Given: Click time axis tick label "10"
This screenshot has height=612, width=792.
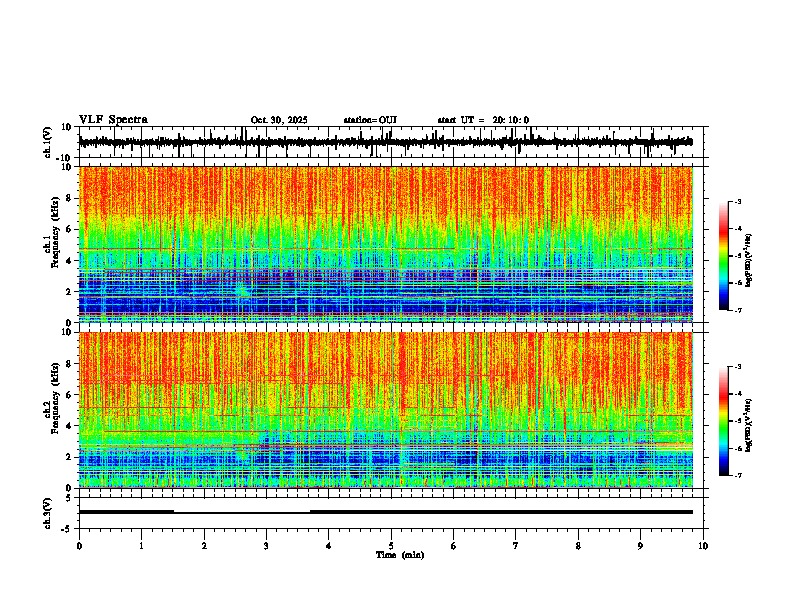Looking at the screenshot, I should [x=703, y=546].
